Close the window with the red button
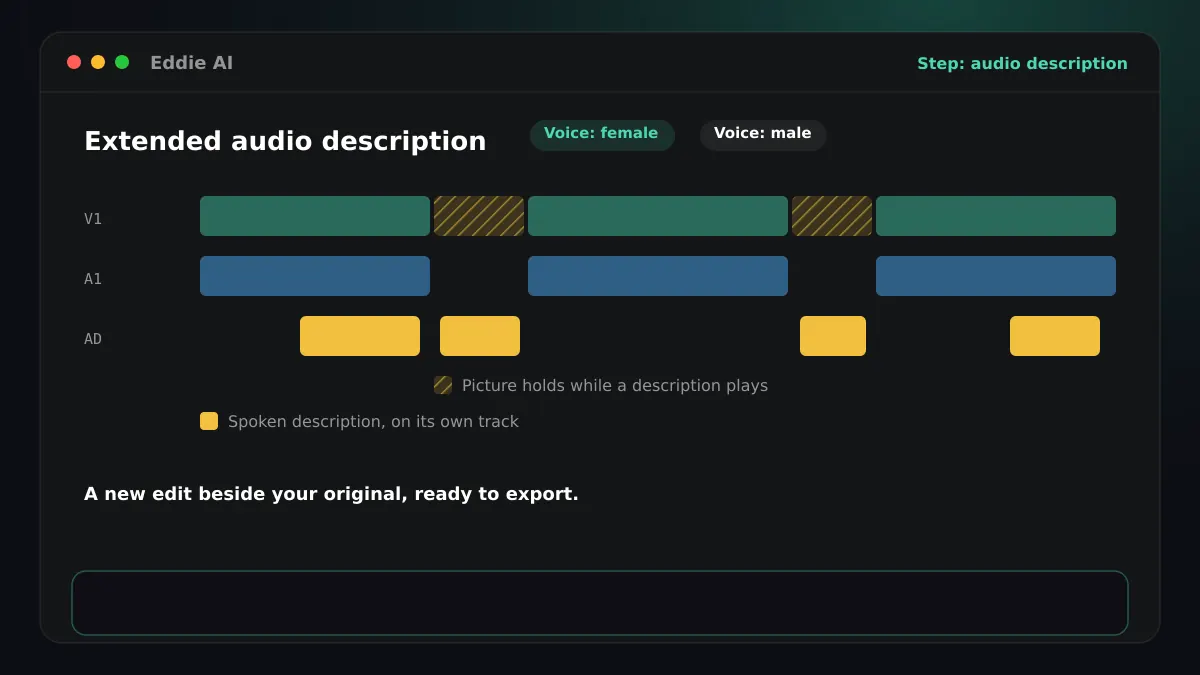 pyautogui.click(x=74, y=62)
